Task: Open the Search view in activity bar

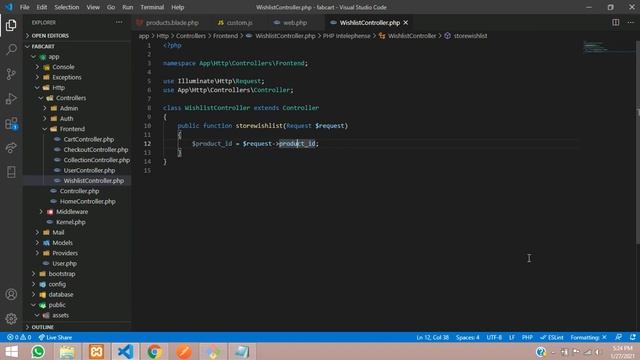Action: 11,49
